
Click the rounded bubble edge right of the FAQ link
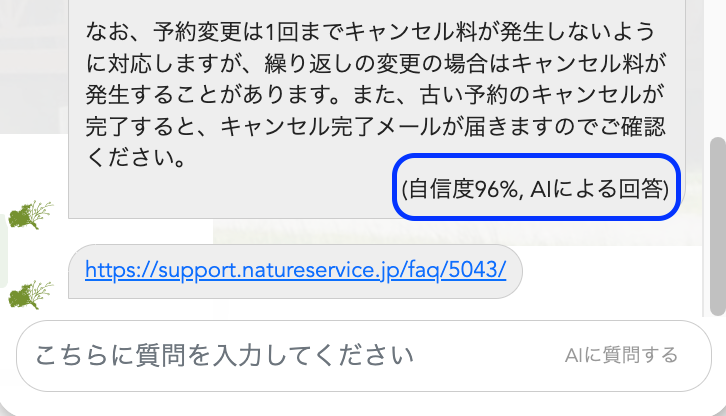click(514, 271)
